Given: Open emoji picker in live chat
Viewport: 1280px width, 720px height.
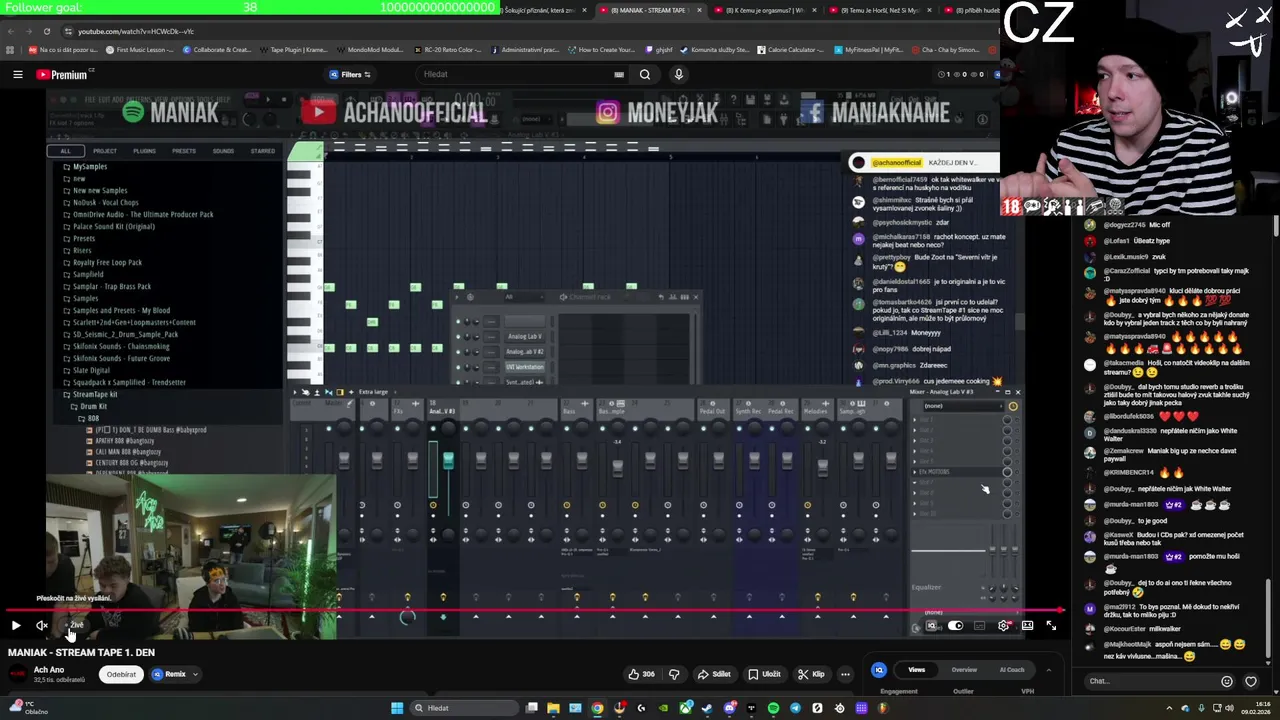Looking at the screenshot, I should tap(1227, 681).
